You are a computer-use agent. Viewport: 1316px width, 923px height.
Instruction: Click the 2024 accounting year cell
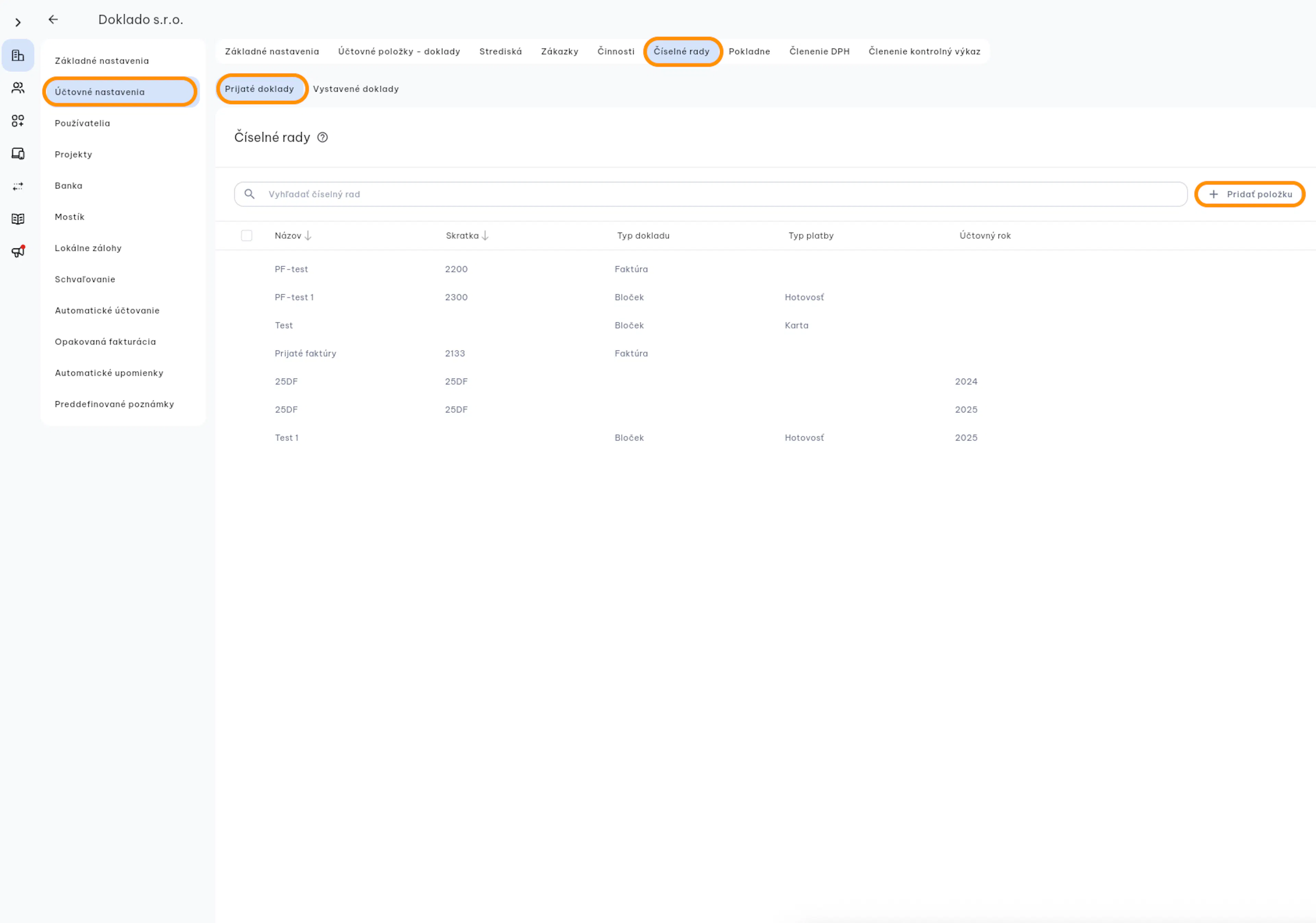pos(966,382)
